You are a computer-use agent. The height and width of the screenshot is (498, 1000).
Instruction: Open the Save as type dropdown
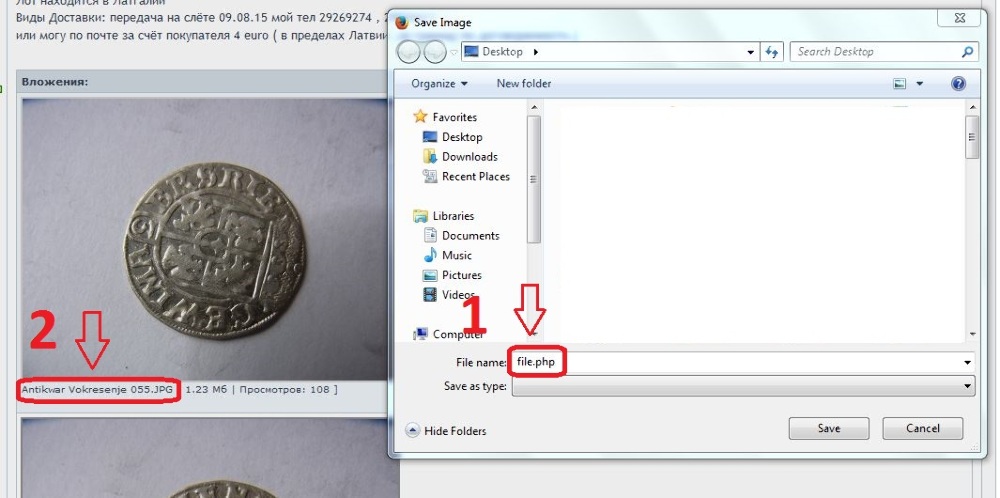pyautogui.click(x=744, y=386)
